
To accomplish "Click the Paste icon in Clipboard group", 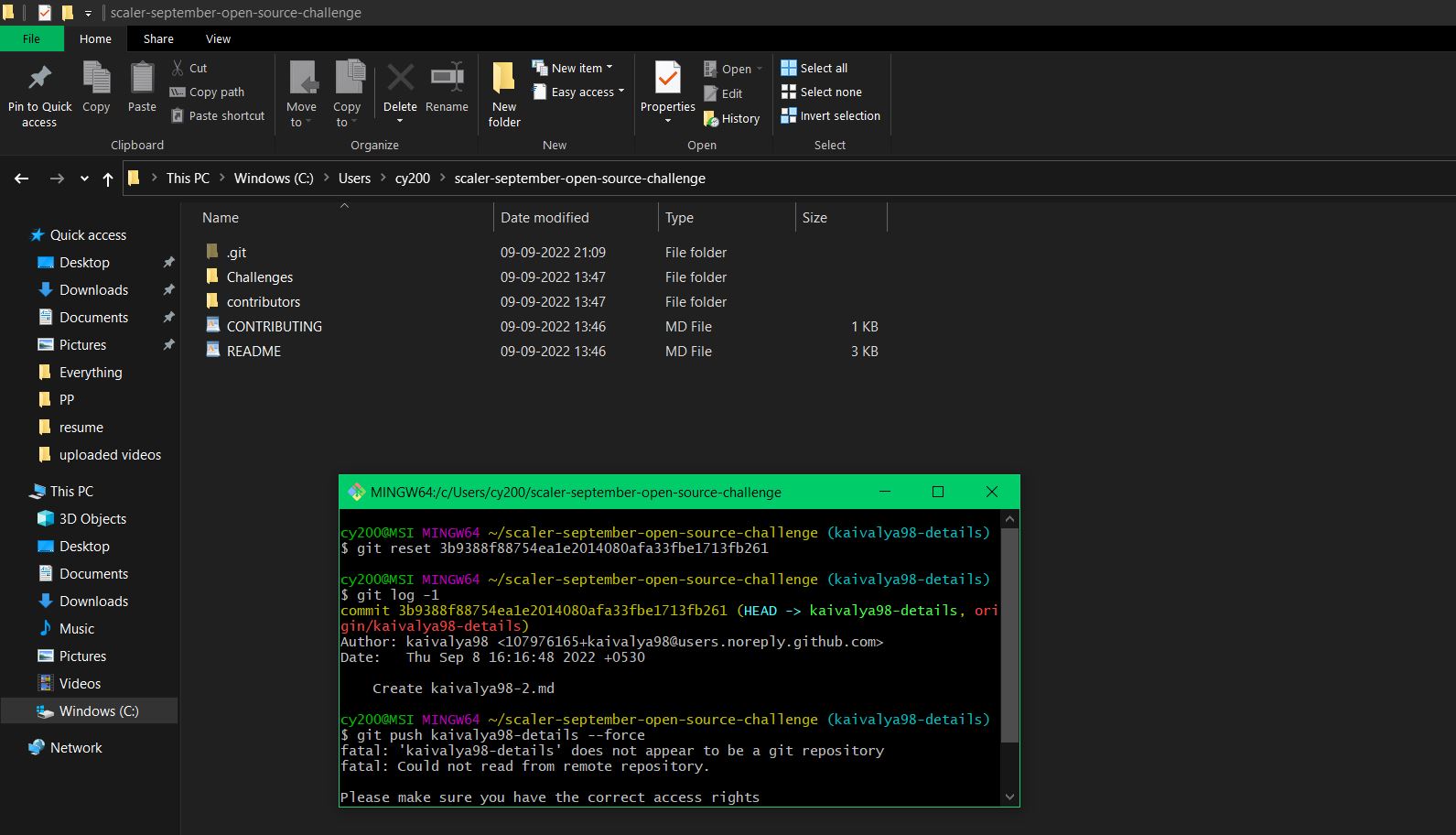I will point(142,79).
